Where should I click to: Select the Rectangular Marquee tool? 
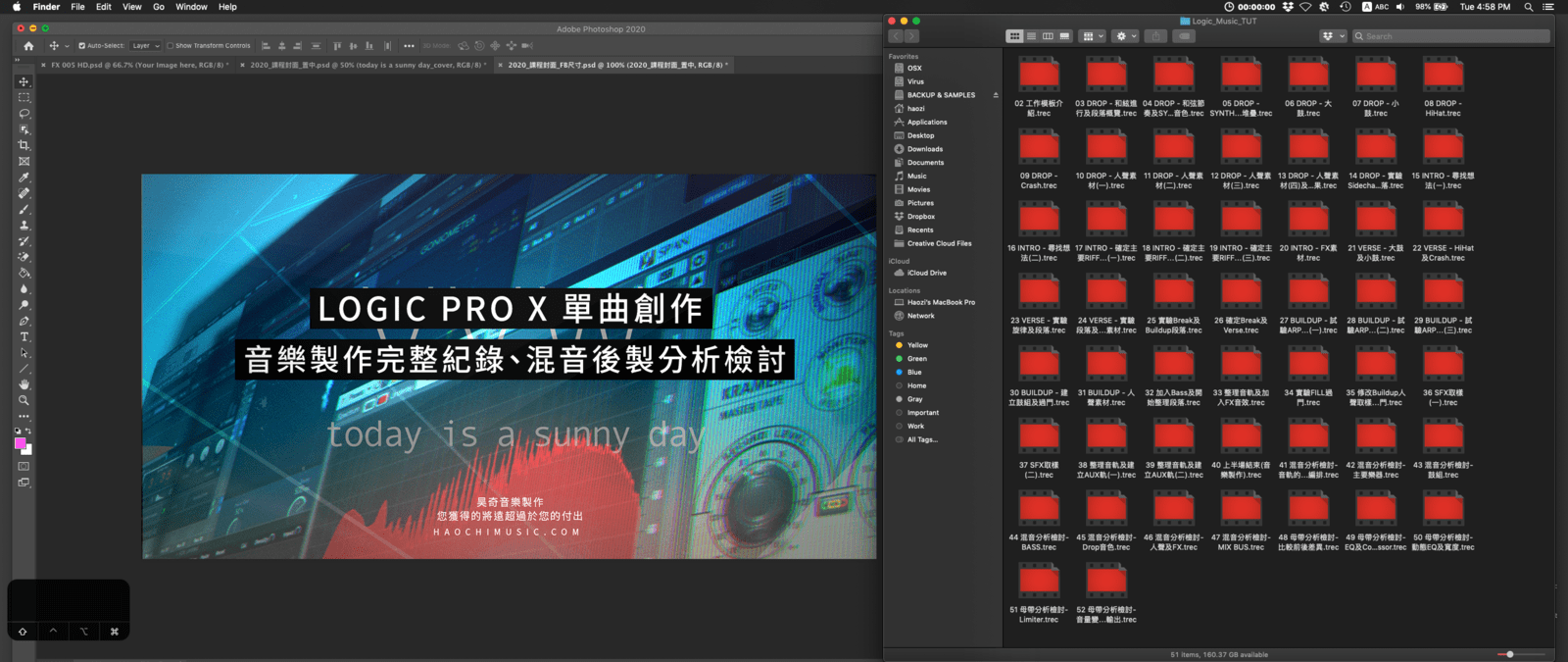pyautogui.click(x=24, y=97)
